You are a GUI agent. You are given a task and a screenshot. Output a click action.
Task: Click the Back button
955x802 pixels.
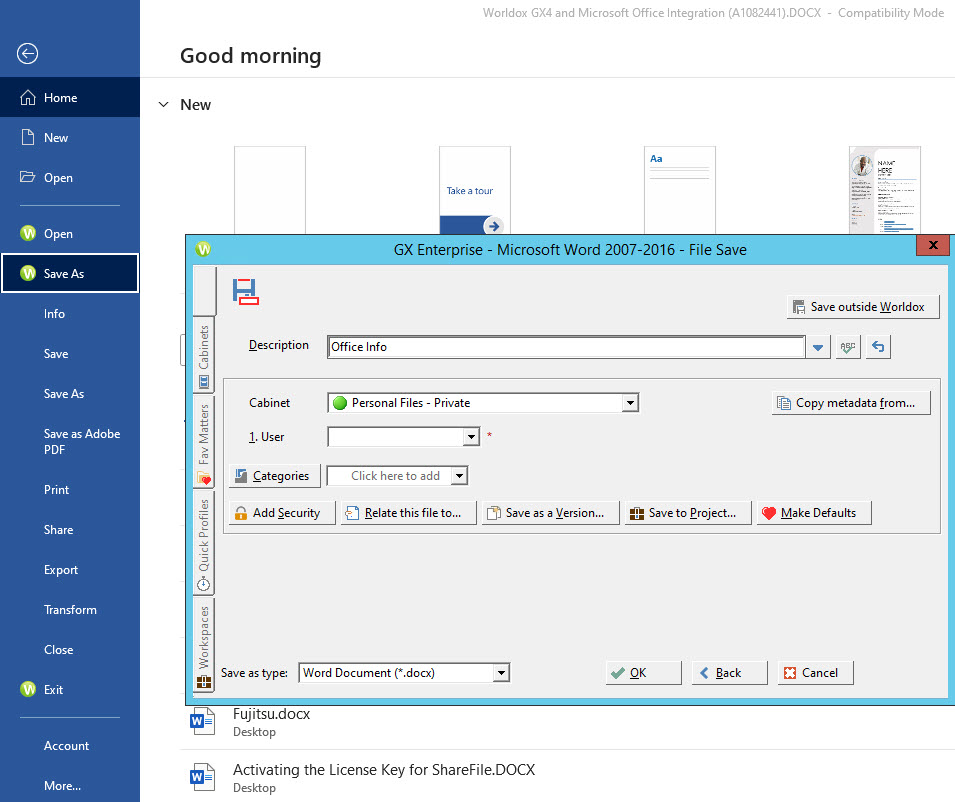[729, 673]
